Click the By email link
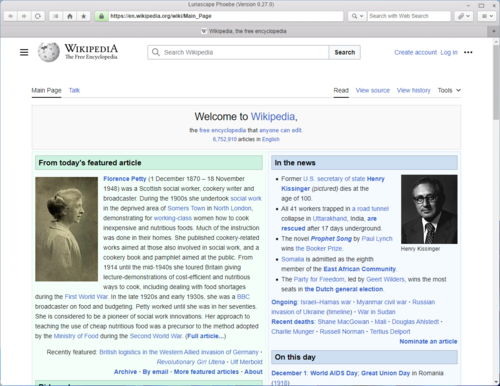 point(155,372)
